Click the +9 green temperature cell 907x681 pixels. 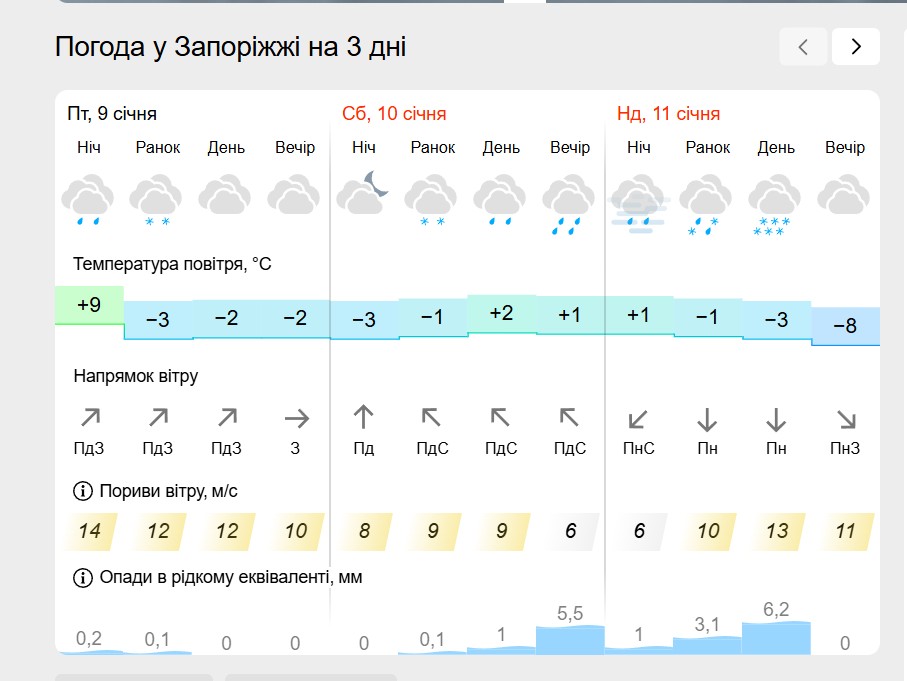click(x=89, y=305)
